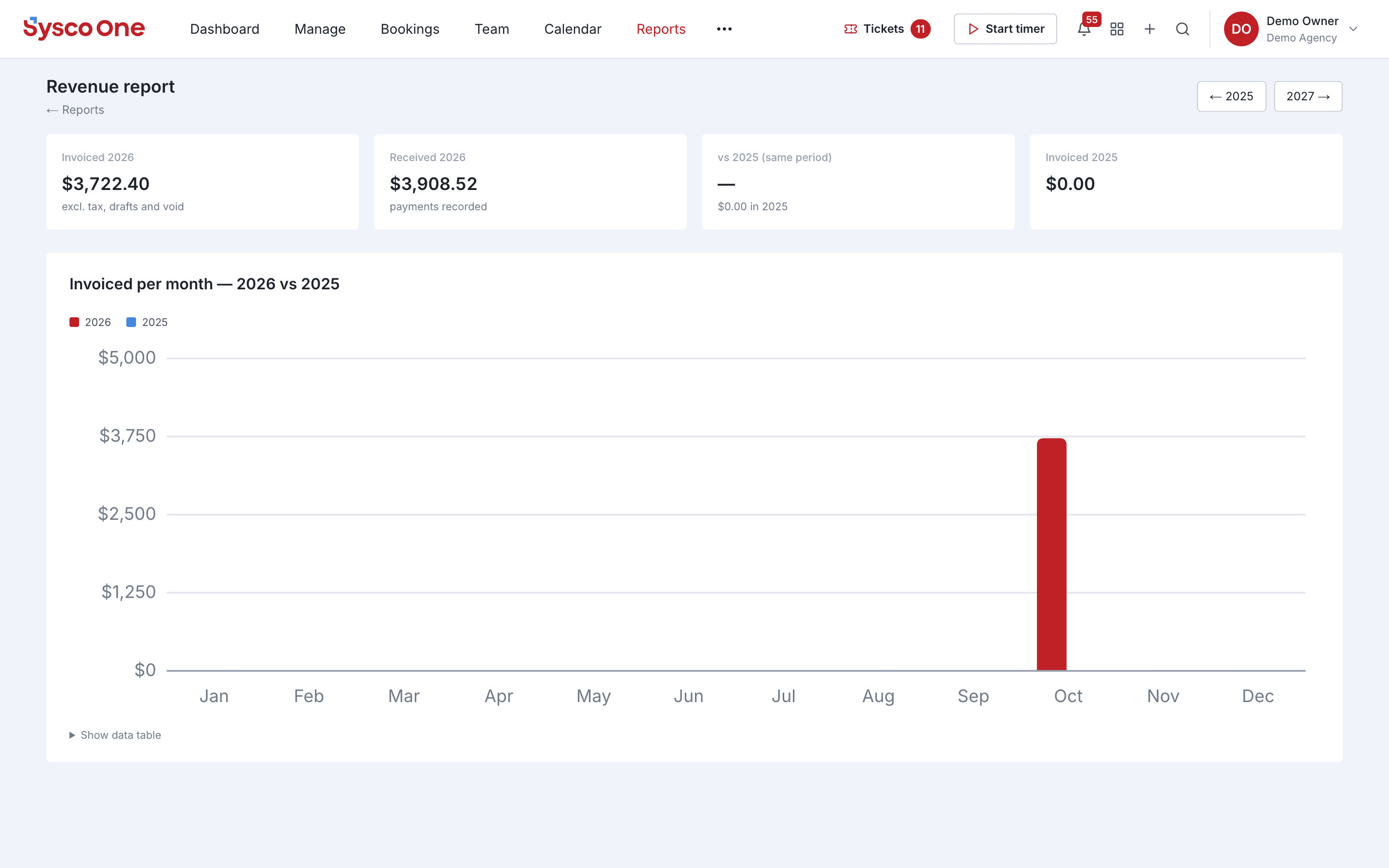Expand the Demo Owner account chevron
This screenshot has width=1389, height=868.
(1353, 29)
